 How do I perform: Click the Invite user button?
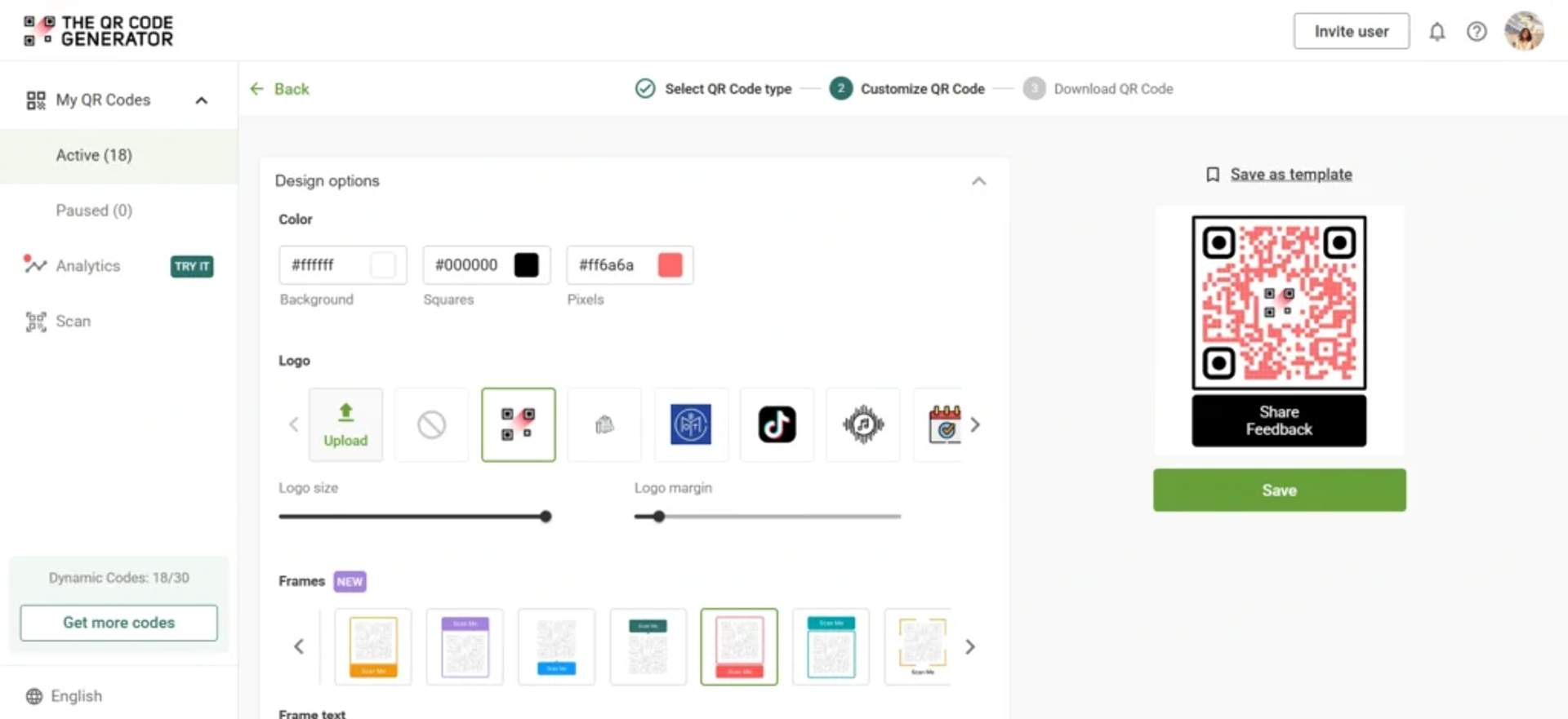[x=1351, y=31]
